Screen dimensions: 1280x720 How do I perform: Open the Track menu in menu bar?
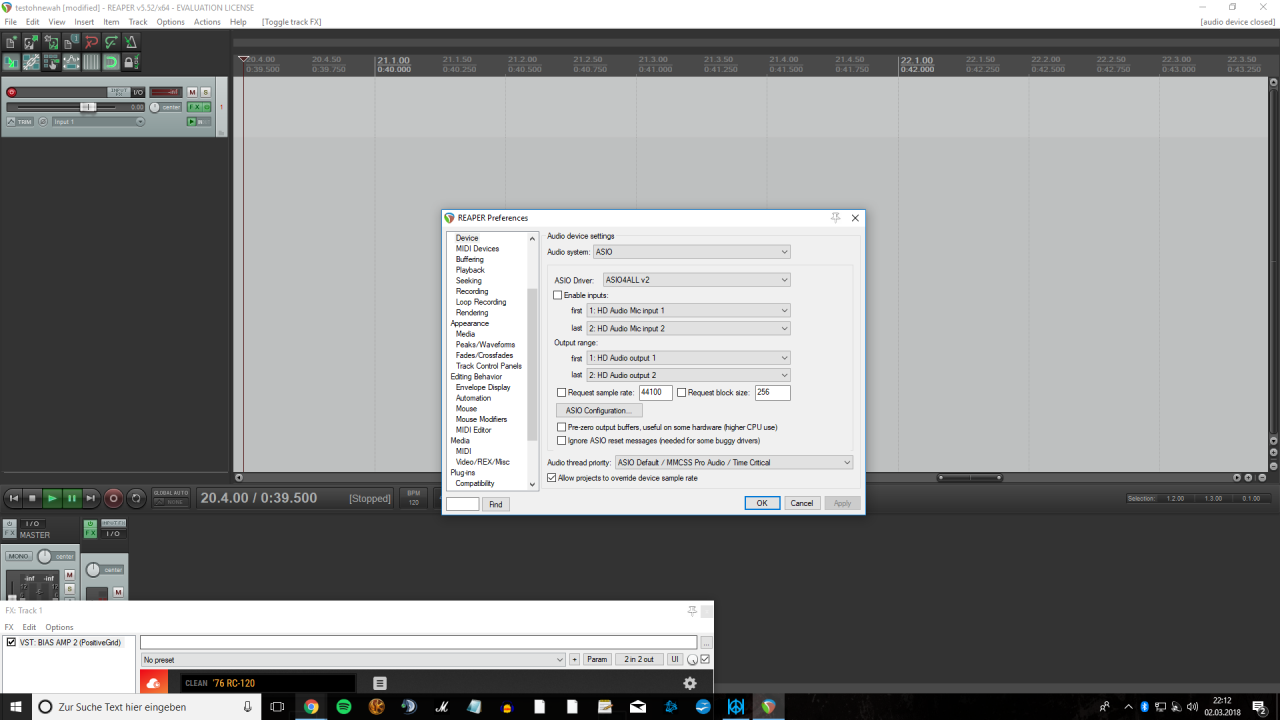coord(137,22)
